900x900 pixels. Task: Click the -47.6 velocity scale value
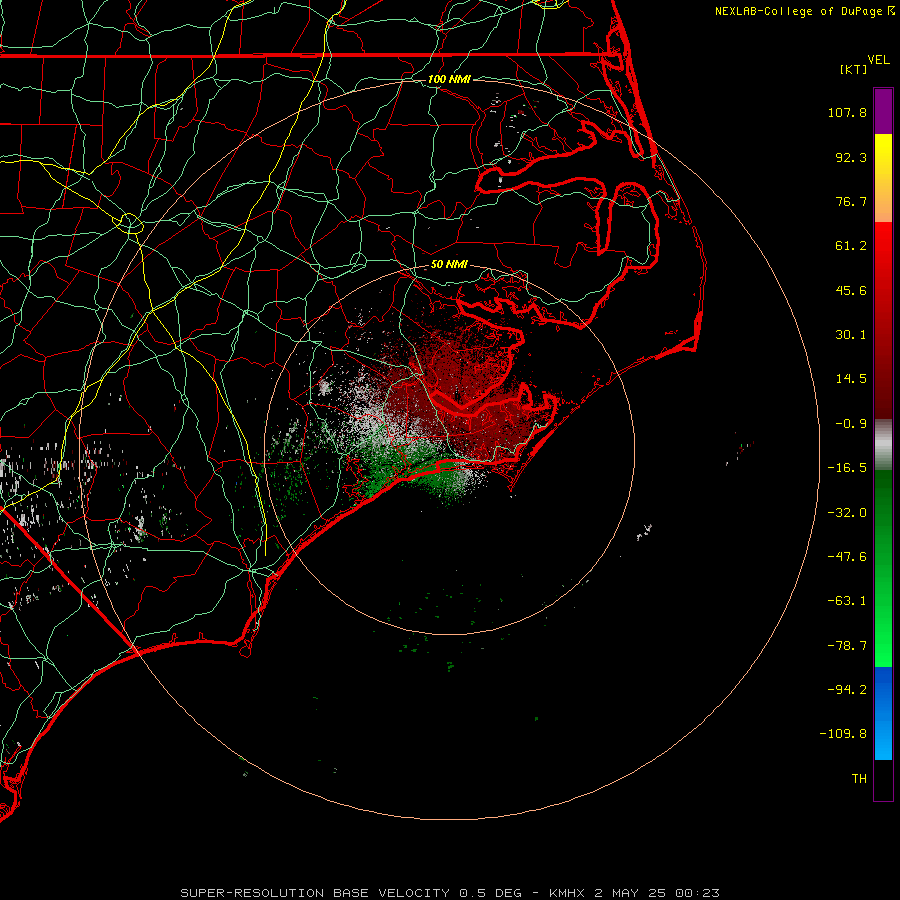[847, 557]
